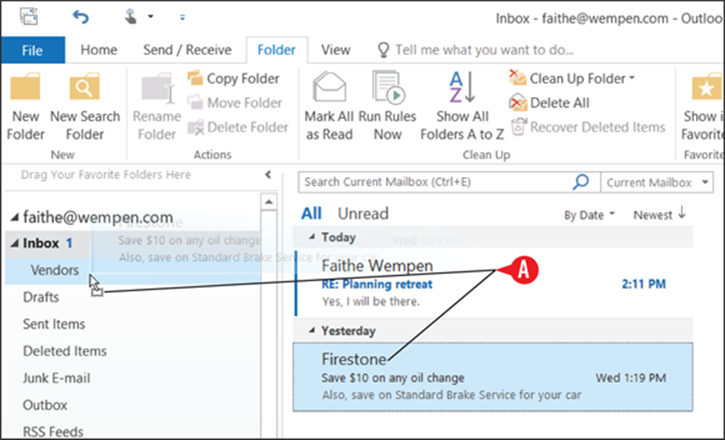
Task: Collapse the Inbox folder triangle
Action: point(15,243)
